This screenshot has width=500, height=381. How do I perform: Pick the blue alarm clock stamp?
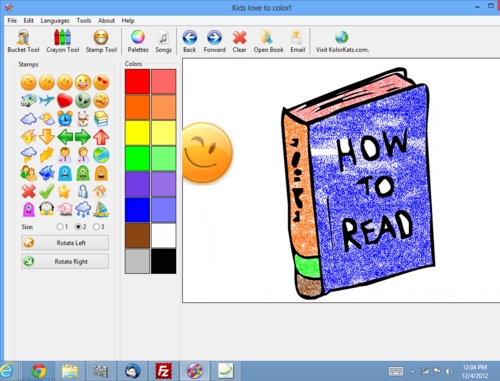(x=65, y=118)
